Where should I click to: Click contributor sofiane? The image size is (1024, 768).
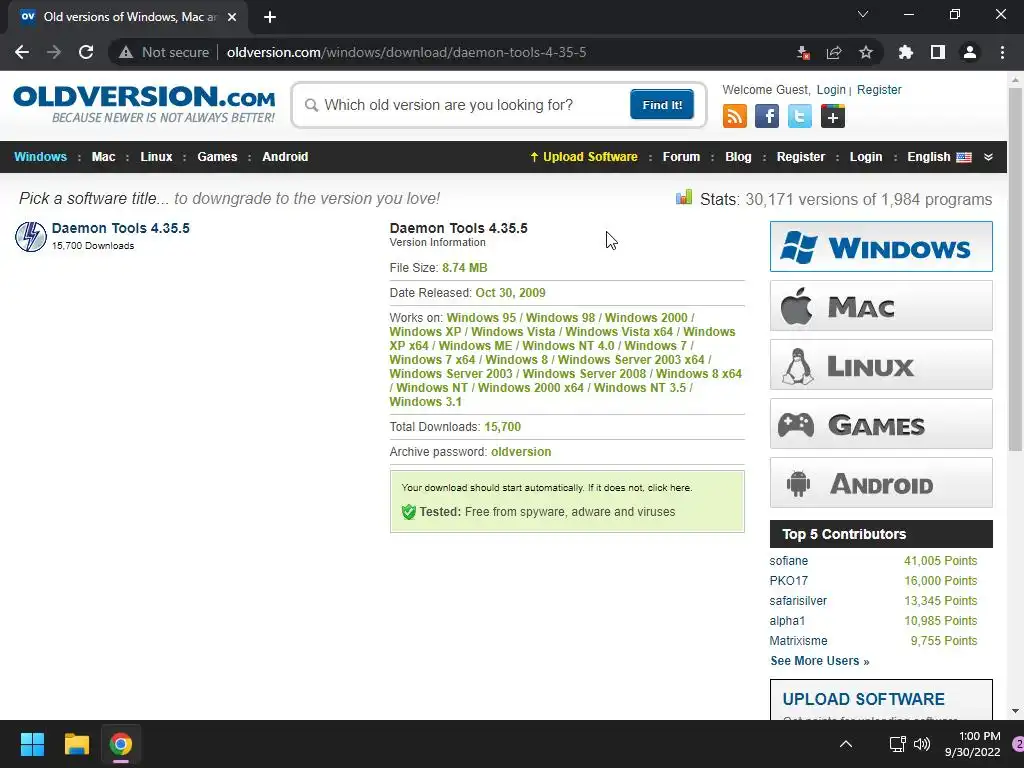[x=788, y=561]
